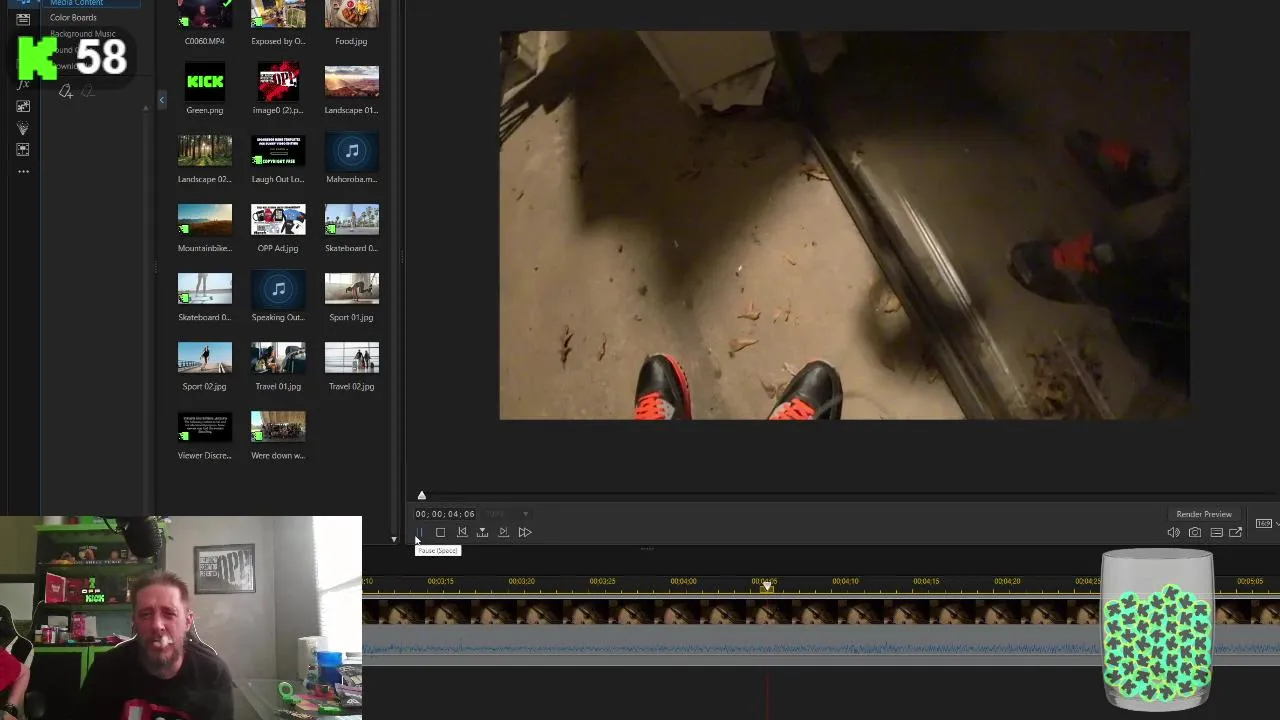Select the Green.png Kick logo thumbnail
Screen dimensions: 1280x720
tap(205, 82)
